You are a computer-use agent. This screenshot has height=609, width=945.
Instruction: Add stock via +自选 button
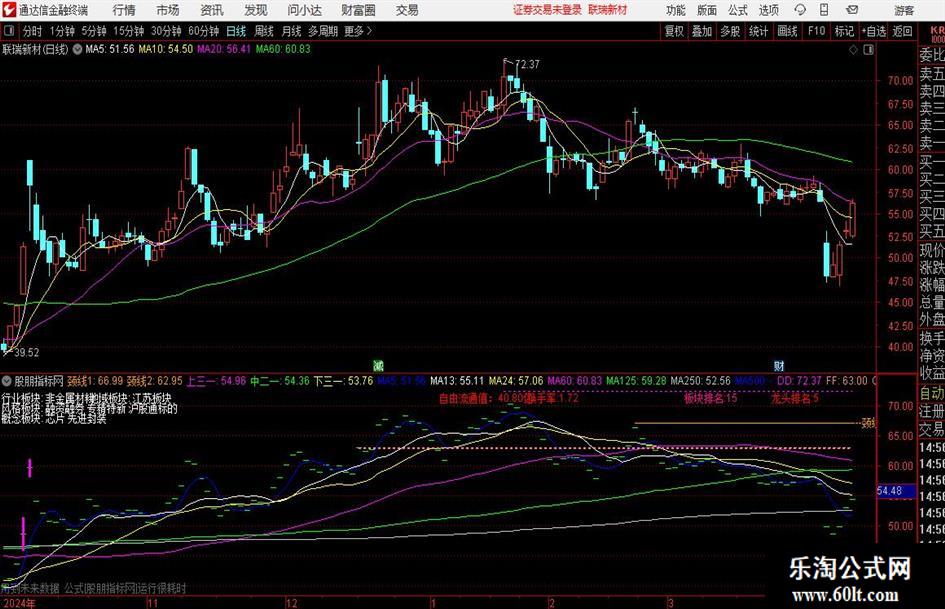[x=874, y=31]
